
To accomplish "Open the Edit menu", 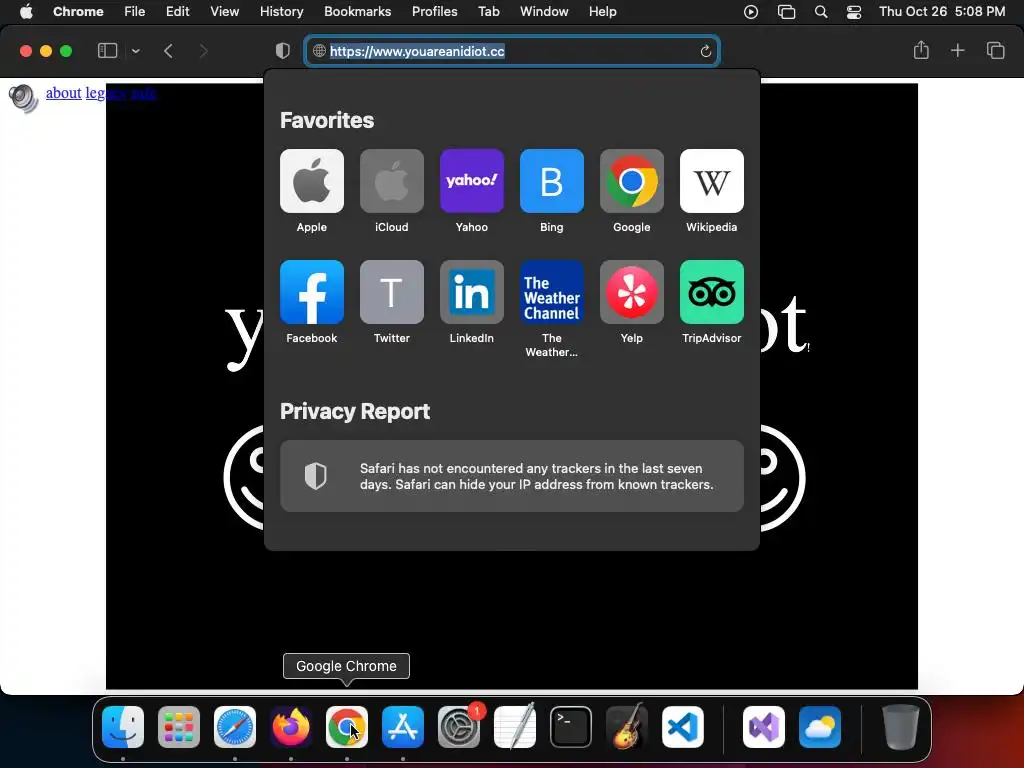I will tap(177, 11).
